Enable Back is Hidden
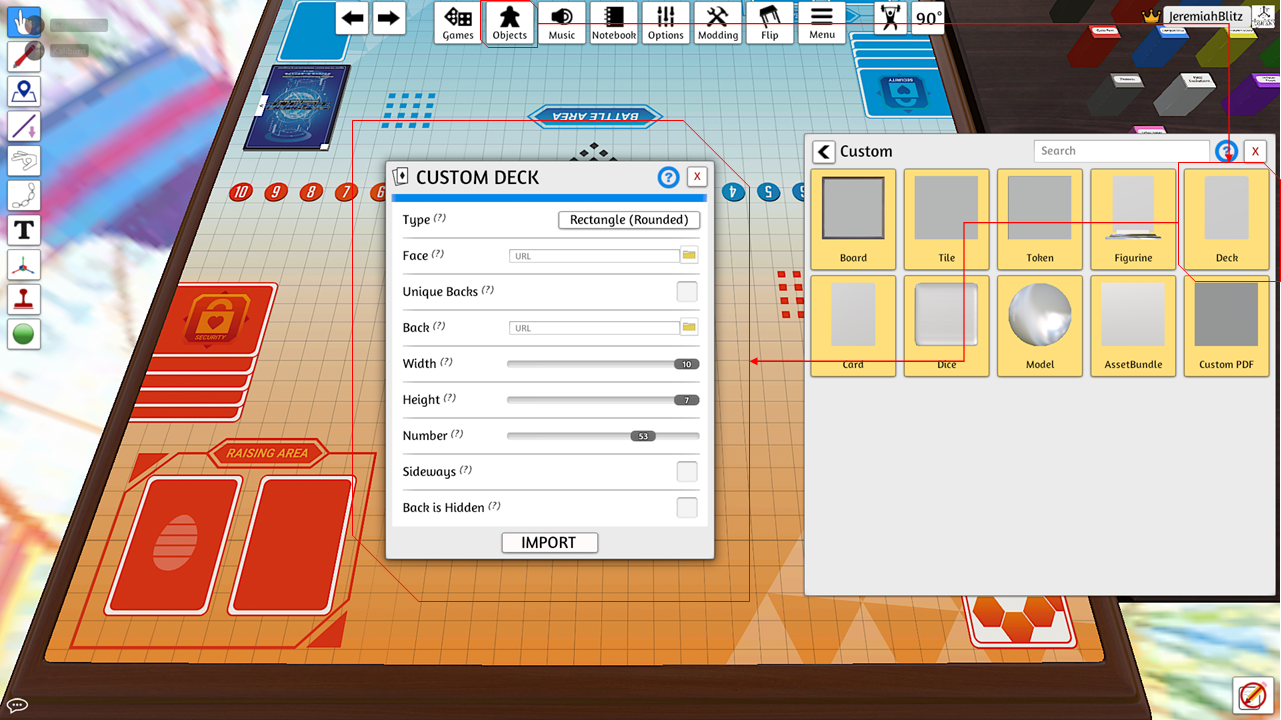Viewport: 1281px width, 720px height. pyautogui.click(x=687, y=507)
